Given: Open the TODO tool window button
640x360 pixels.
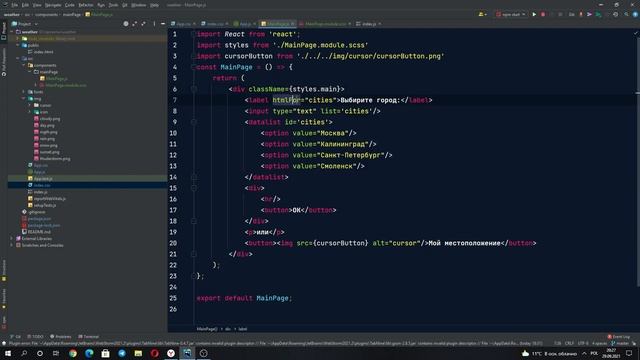Looking at the screenshot, I should pyautogui.click(x=35, y=337).
